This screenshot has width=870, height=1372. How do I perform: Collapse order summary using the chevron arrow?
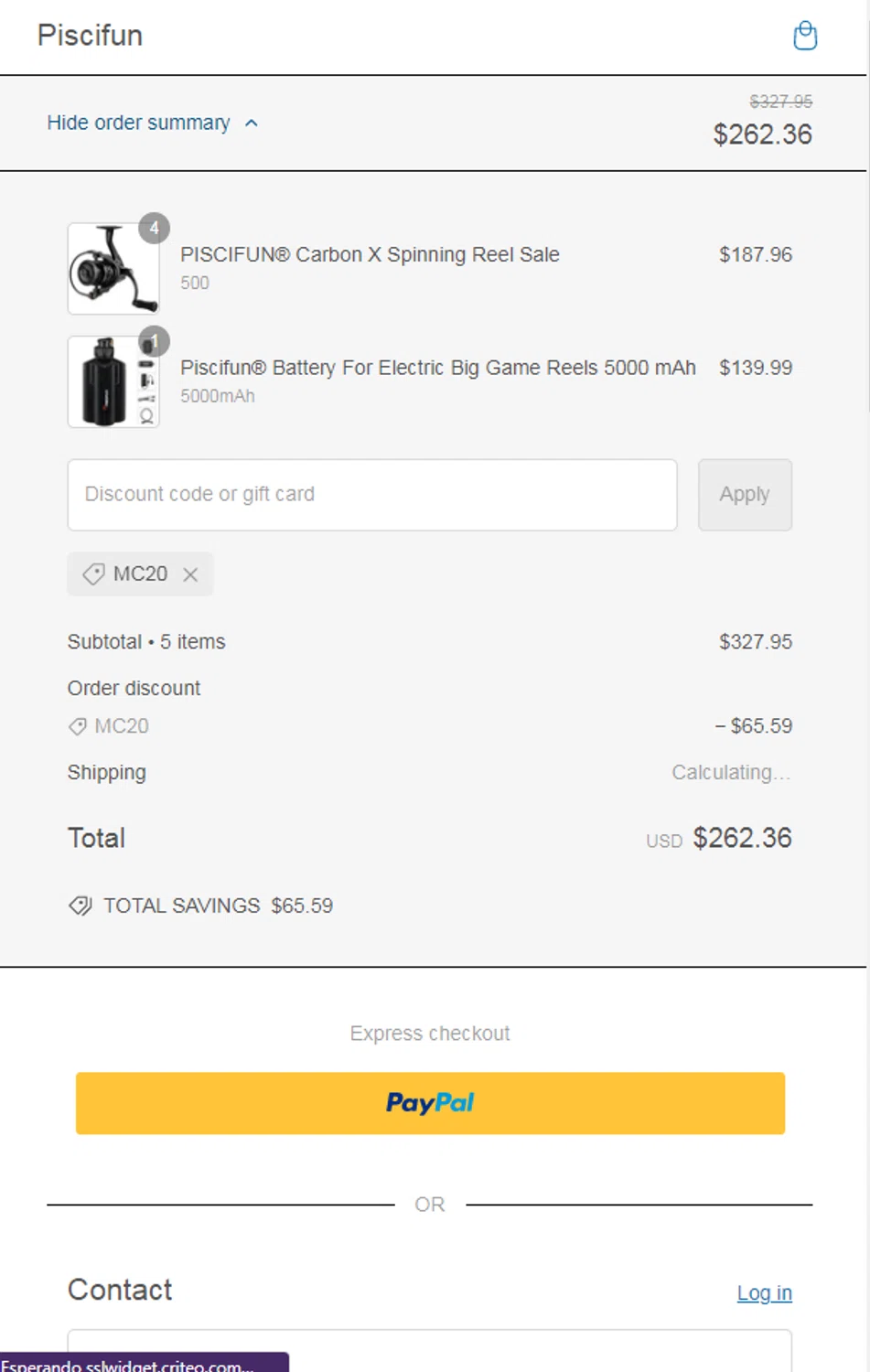(x=252, y=123)
